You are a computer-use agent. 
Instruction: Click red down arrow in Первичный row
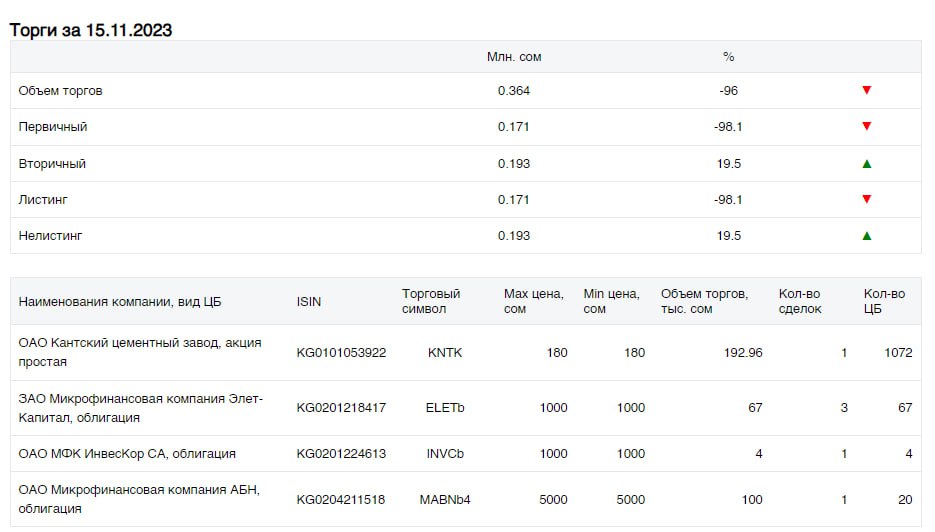[x=867, y=126]
